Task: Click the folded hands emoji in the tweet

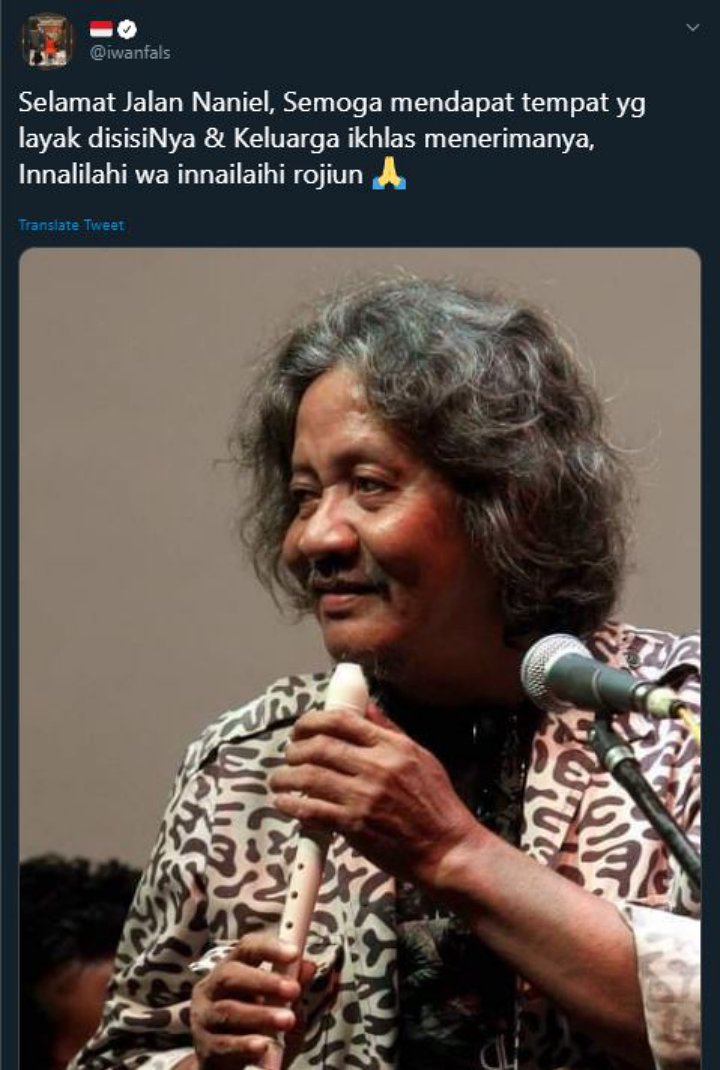Action: tap(389, 175)
